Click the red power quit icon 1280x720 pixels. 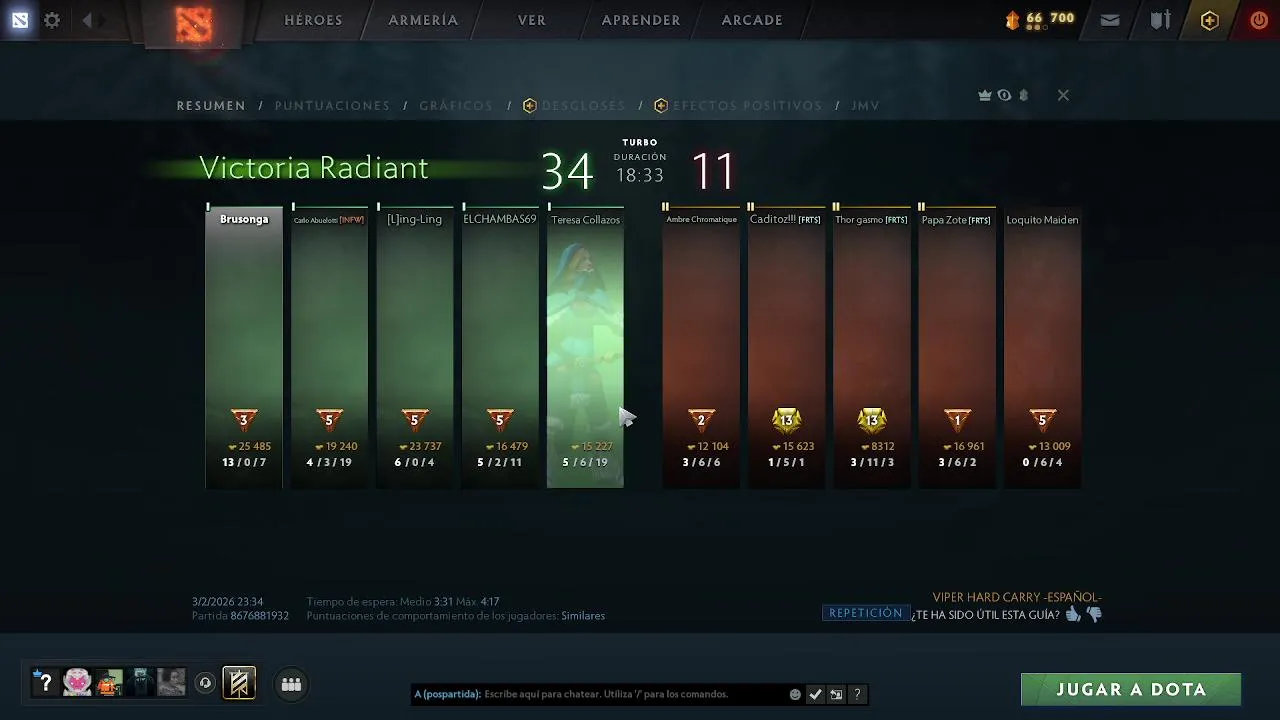pyautogui.click(x=1259, y=20)
